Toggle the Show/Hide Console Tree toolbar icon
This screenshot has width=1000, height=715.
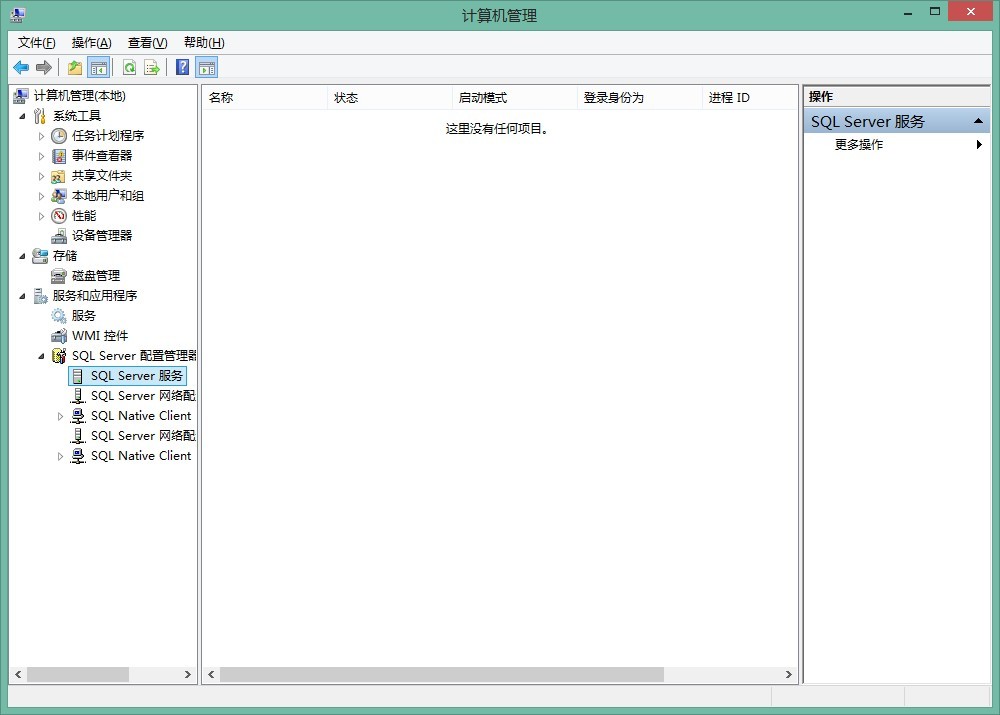pos(99,67)
